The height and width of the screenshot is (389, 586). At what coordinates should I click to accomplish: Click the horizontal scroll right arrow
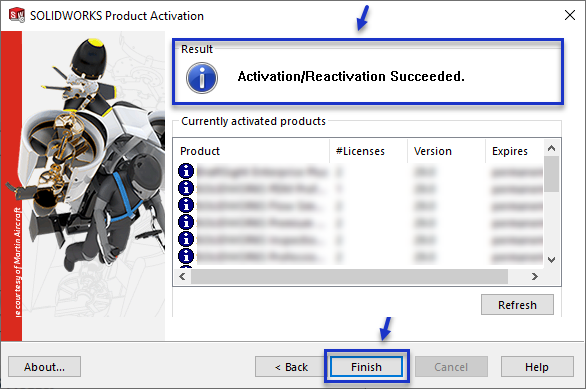[x=534, y=277]
